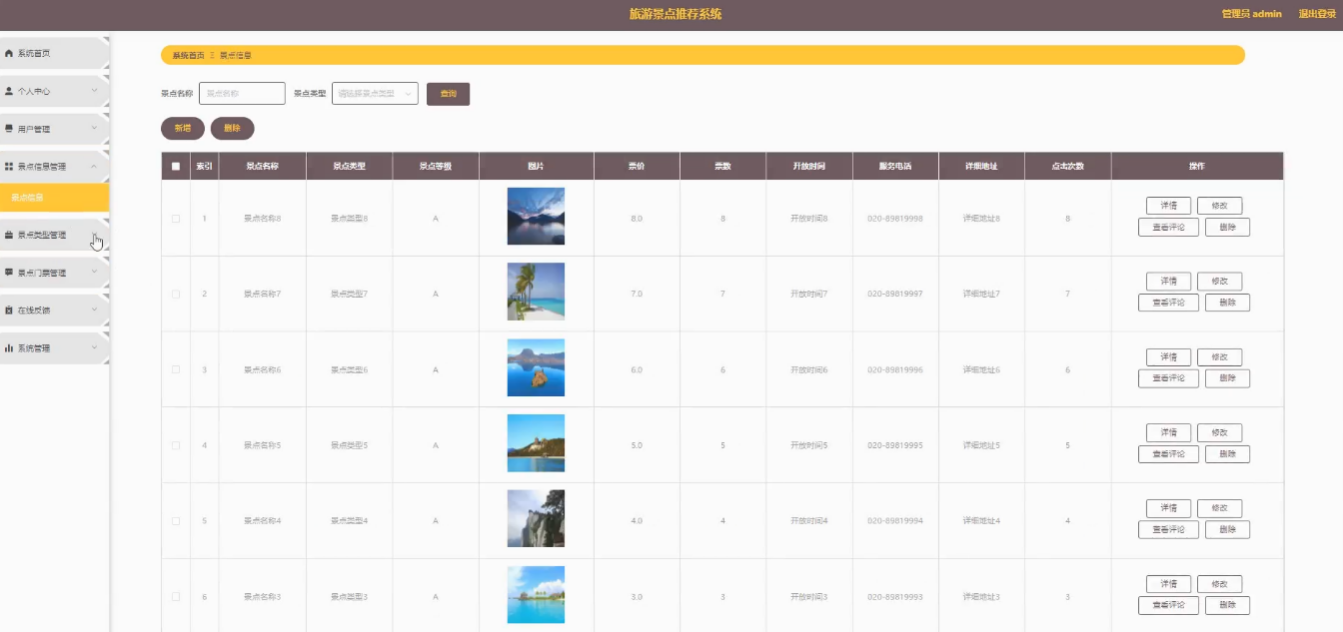Click the 查询 search button
The width and height of the screenshot is (1343, 632).
(448, 94)
